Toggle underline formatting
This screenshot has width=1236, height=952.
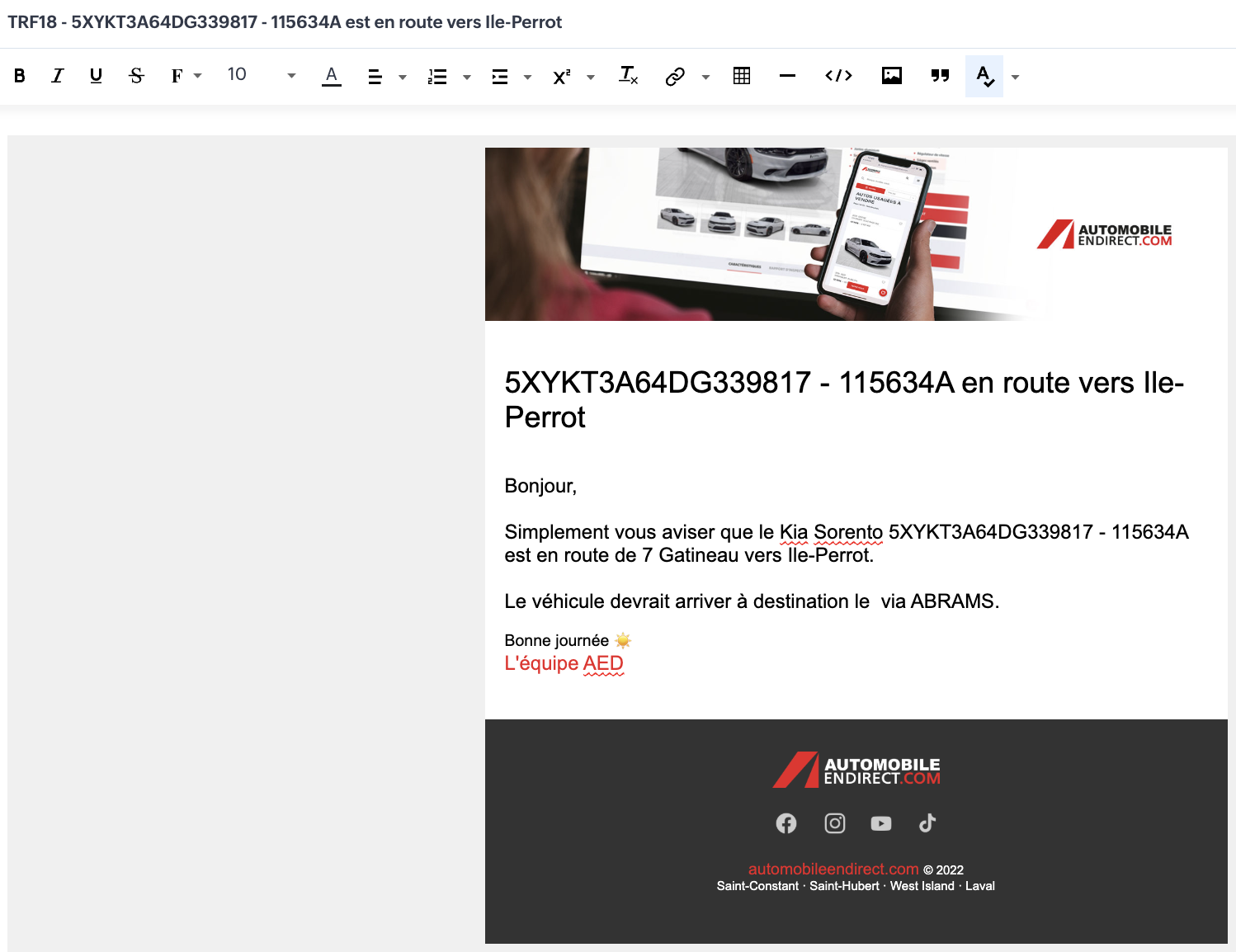click(x=96, y=76)
